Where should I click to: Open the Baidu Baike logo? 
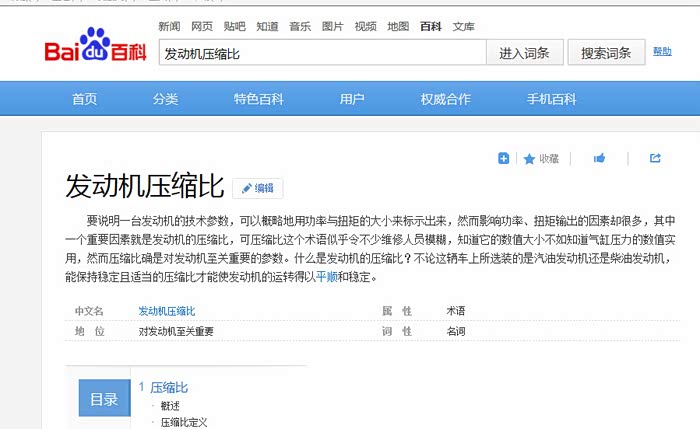pos(95,45)
